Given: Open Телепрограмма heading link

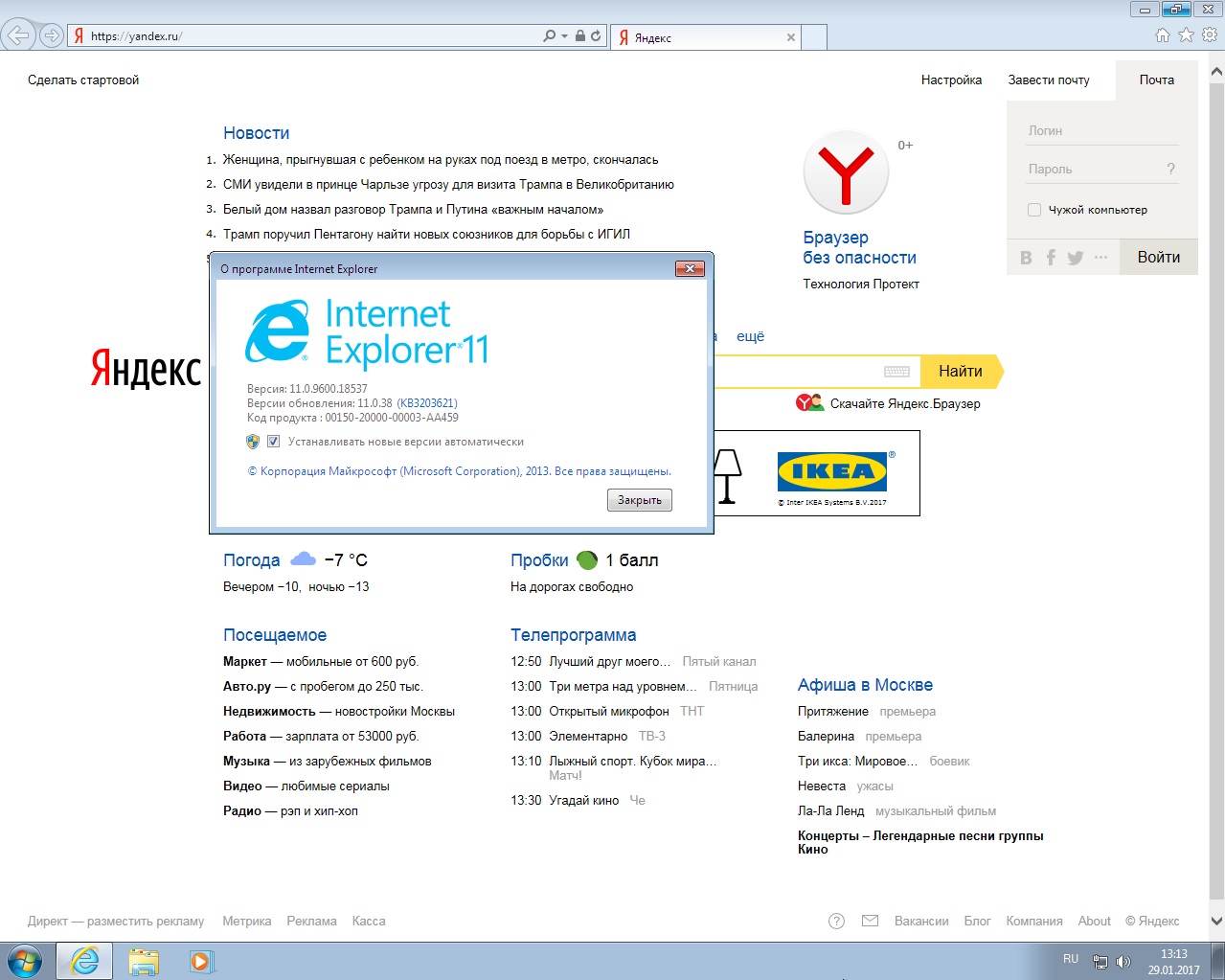Looking at the screenshot, I should pyautogui.click(x=573, y=635).
